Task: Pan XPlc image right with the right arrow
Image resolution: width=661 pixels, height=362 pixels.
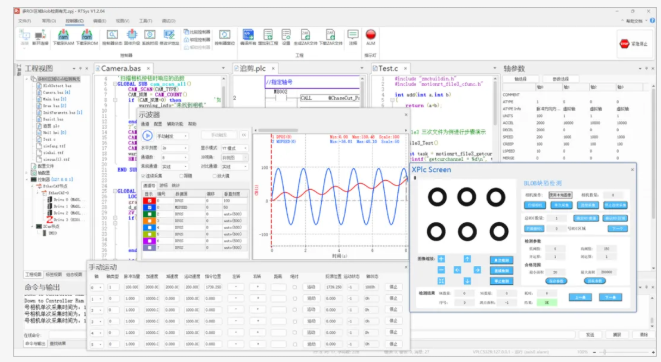Action: pos(477,270)
